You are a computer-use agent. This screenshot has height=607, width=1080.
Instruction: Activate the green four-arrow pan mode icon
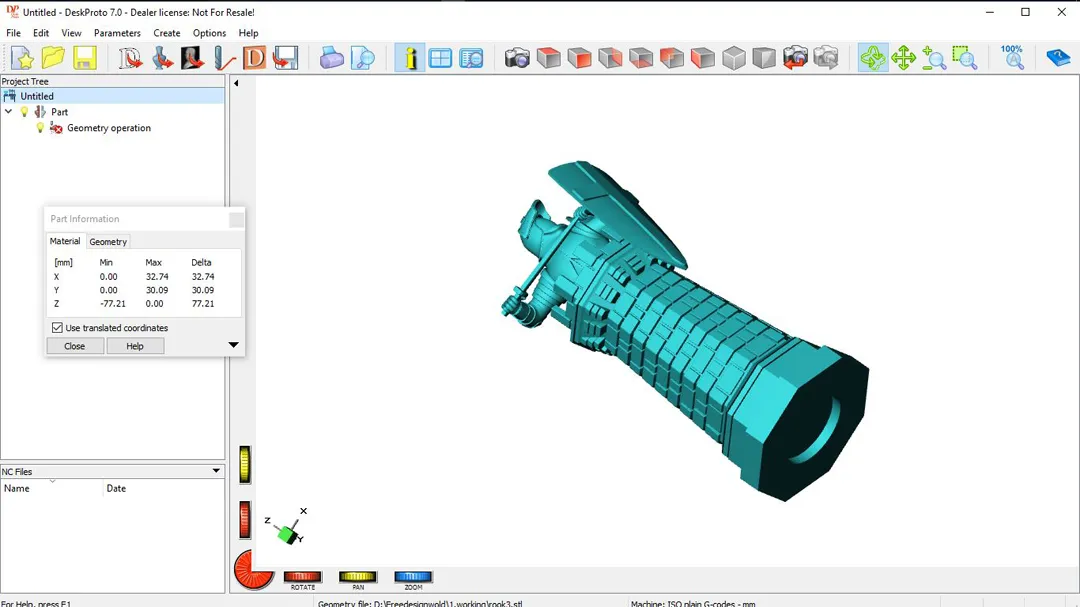(x=903, y=58)
